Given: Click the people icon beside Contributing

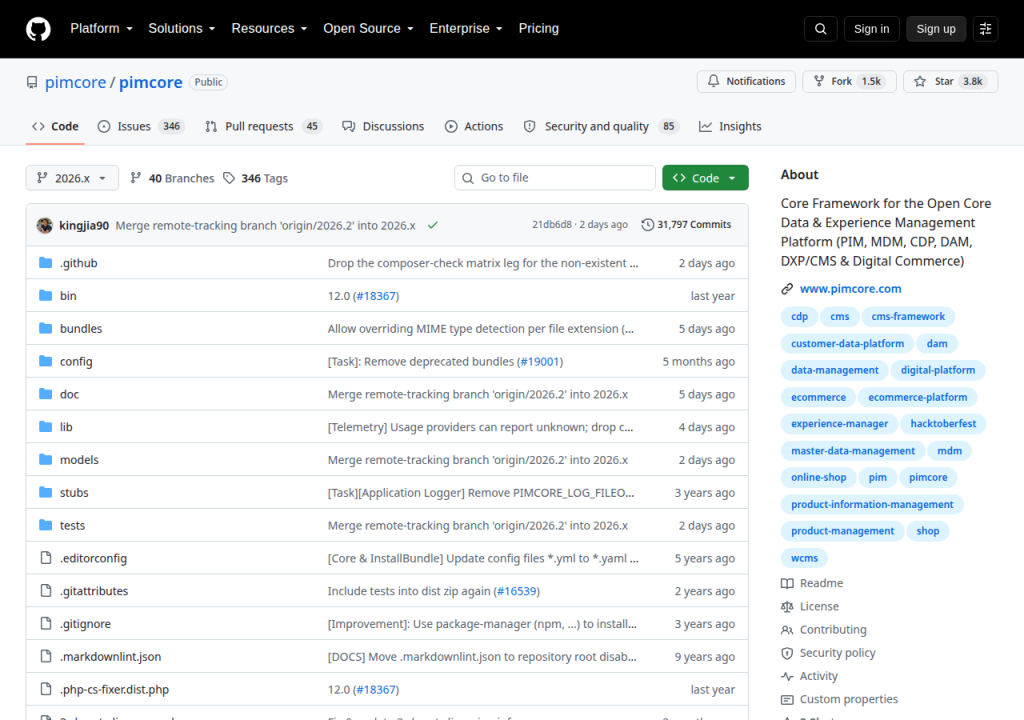Looking at the screenshot, I should (x=787, y=630).
